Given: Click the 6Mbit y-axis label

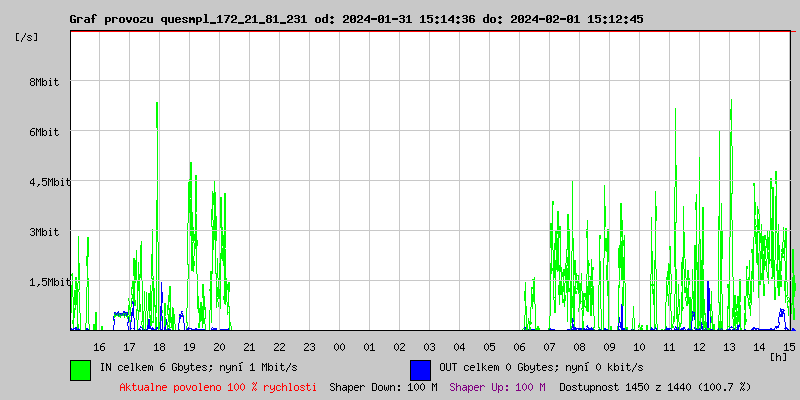Looking at the screenshot, I should (x=44, y=132).
